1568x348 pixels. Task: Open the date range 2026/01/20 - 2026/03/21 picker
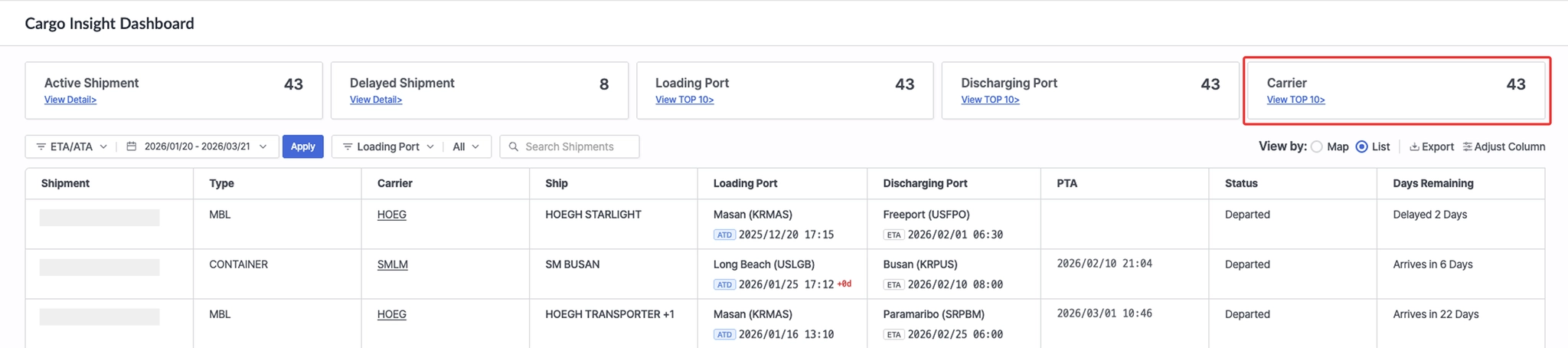click(x=198, y=146)
